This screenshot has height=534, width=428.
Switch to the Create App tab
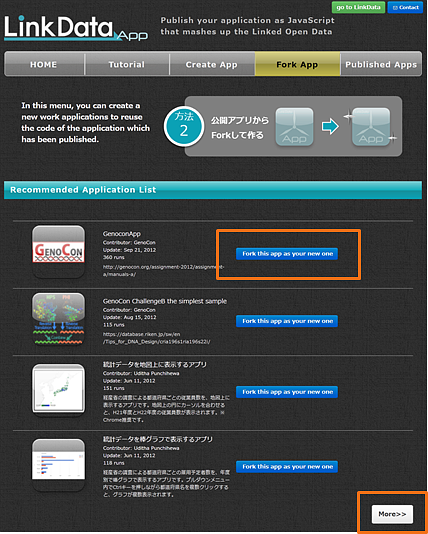pyautogui.click(x=212, y=64)
